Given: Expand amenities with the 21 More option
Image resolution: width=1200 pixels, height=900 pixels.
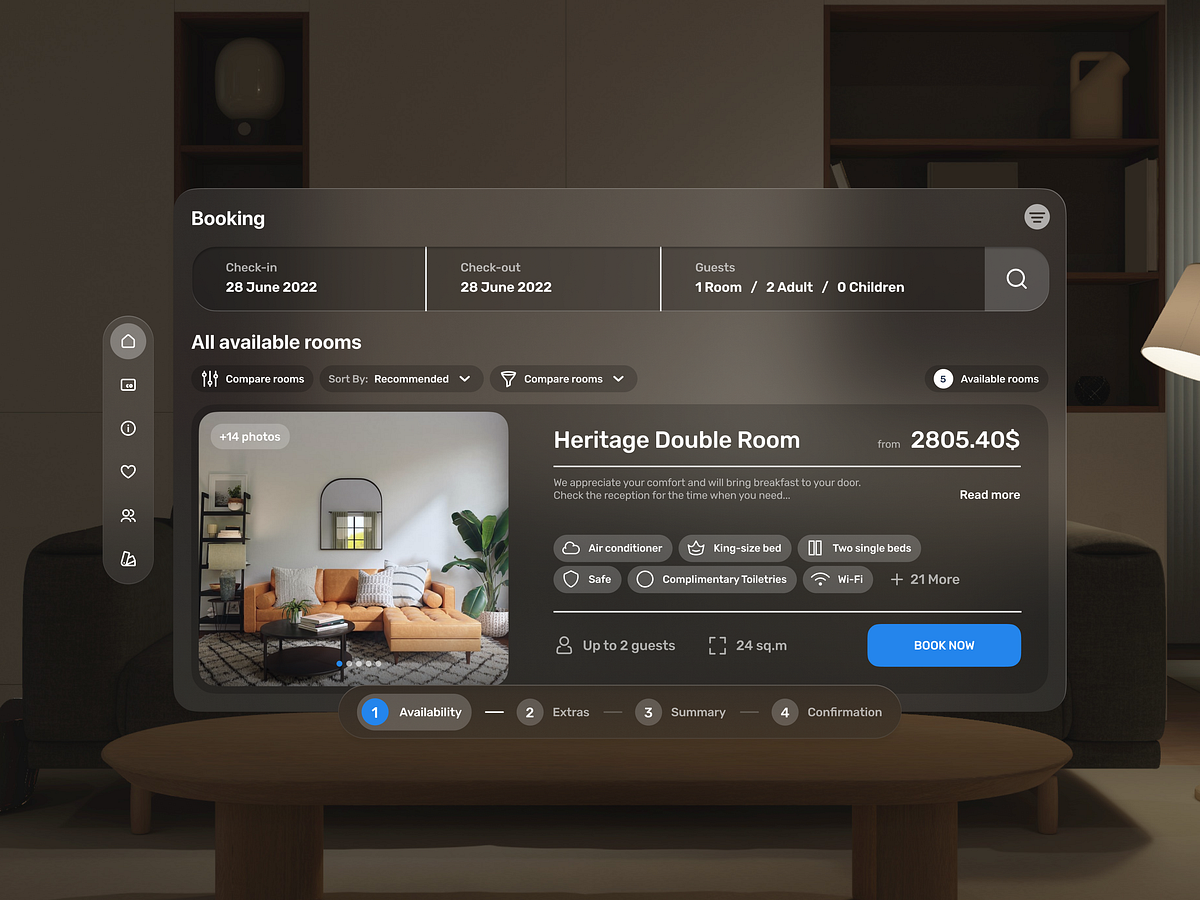Looking at the screenshot, I should point(924,579).
